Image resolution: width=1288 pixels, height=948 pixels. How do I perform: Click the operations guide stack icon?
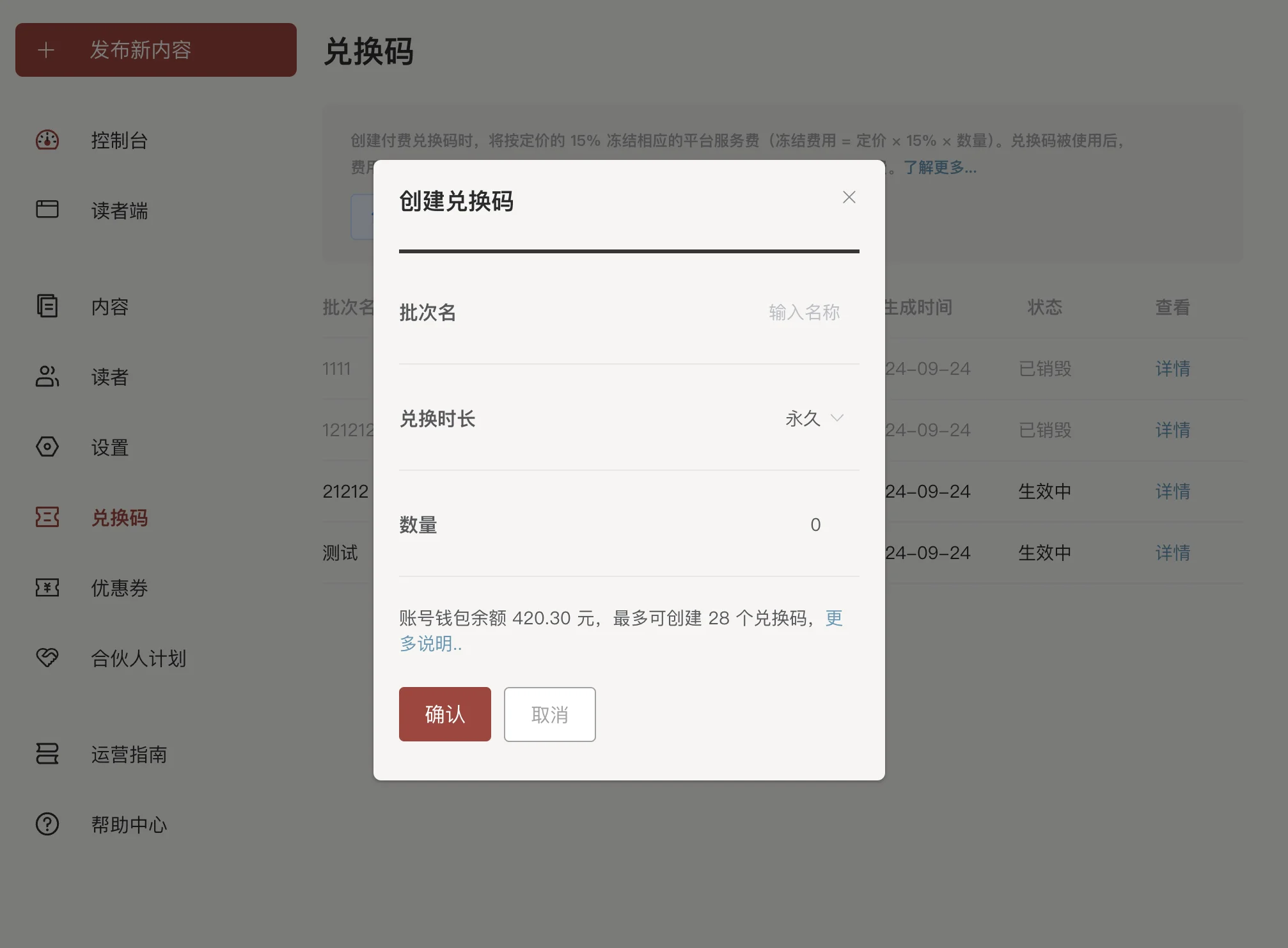point(47,754)
